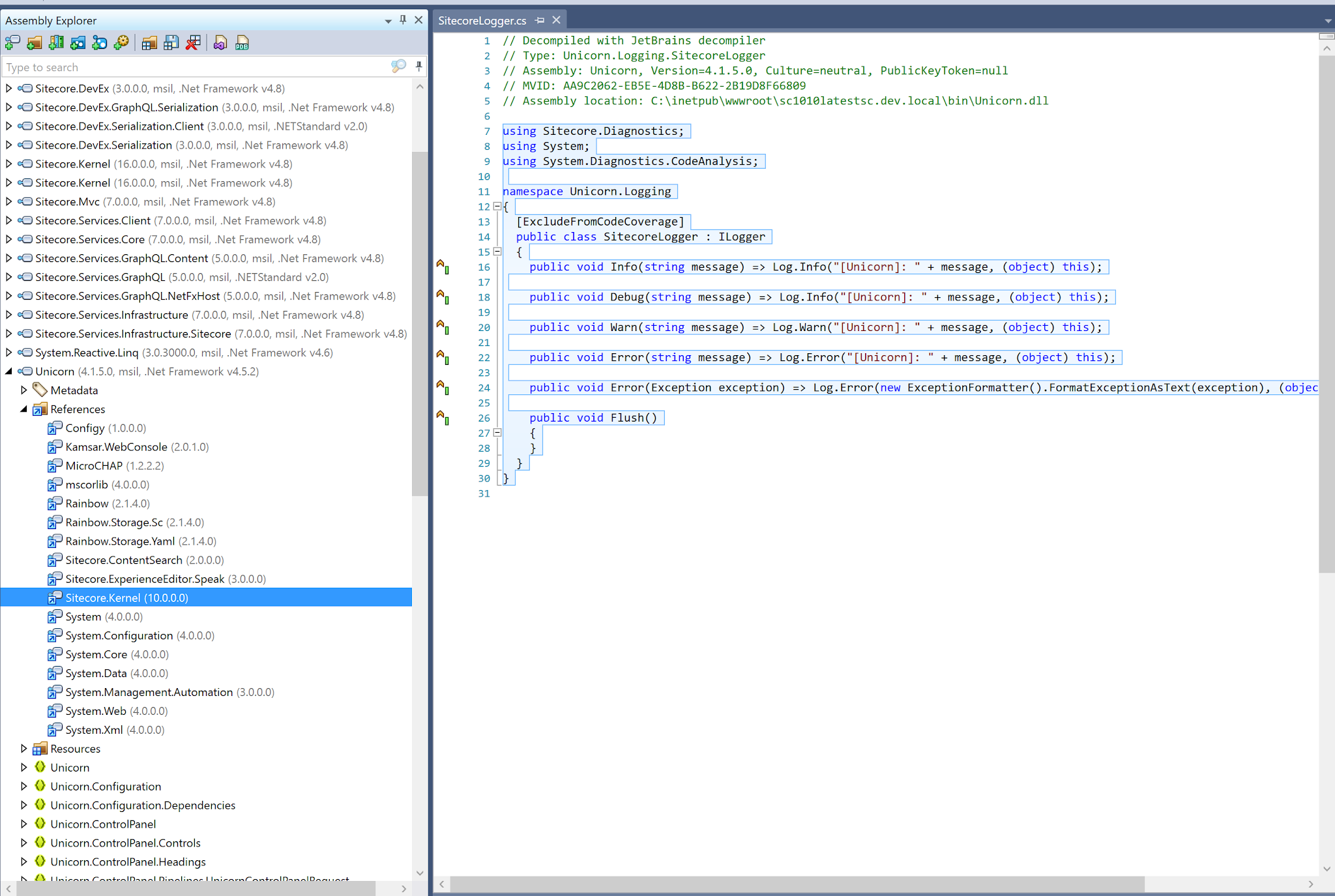The height and width of the screenshot is (896, 1335).
Task: Click the Metadata tag icon
Action: (x=40, y=390)
